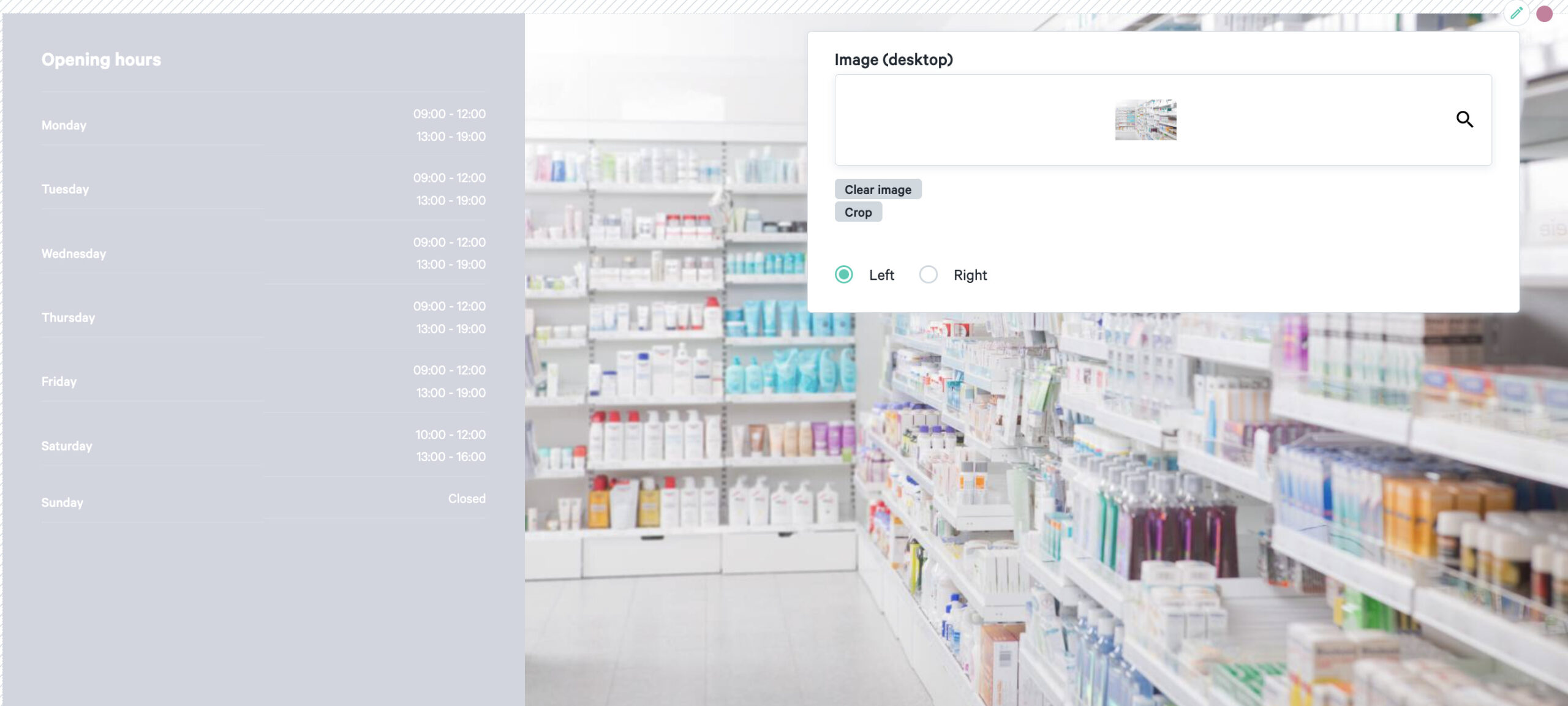Screen dimensions: 1568x706
Task: Select Monday opening hours row
Action: pos(263,125)
